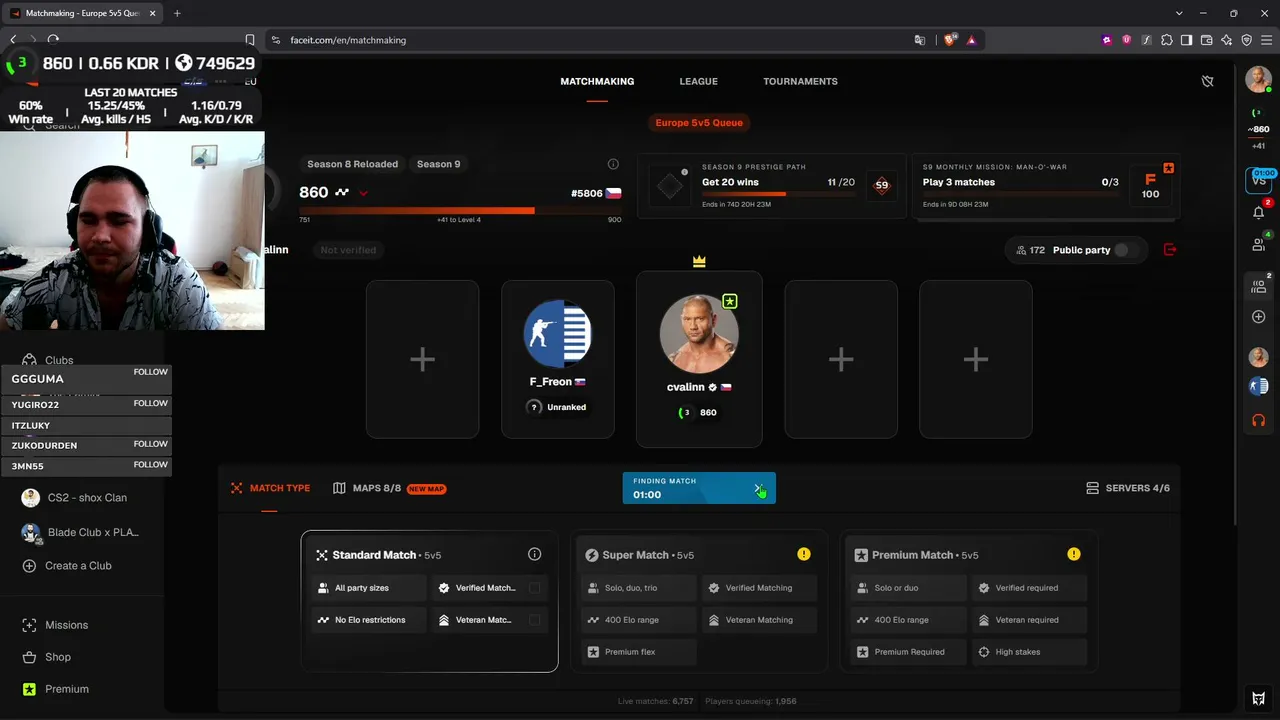This screenshot has height=720, width=1280.
Task: Open the Leo AI sparkle icon
Action: pyautogui.click(x=1226, y=40)
